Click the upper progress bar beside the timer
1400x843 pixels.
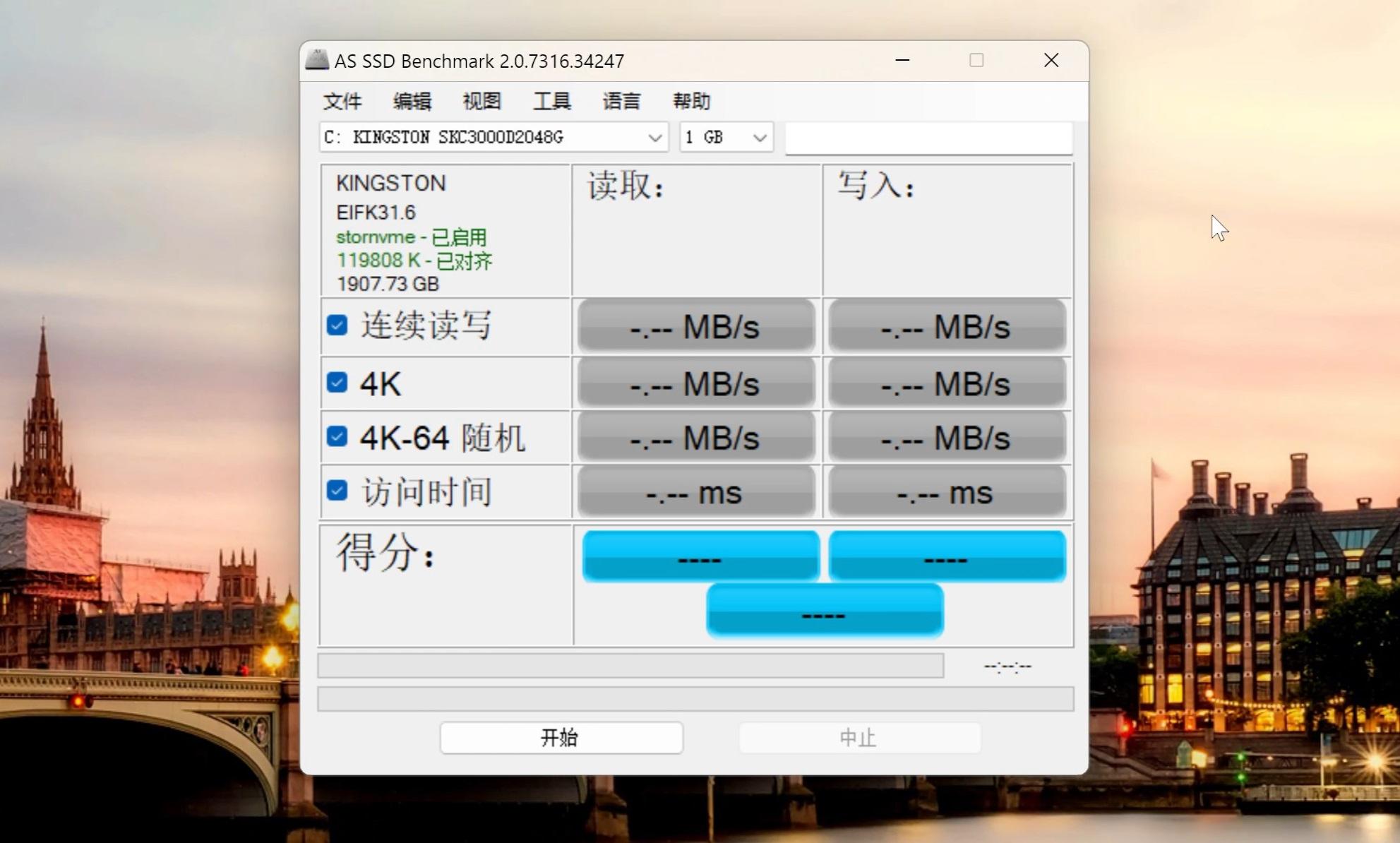coord(630,665)
